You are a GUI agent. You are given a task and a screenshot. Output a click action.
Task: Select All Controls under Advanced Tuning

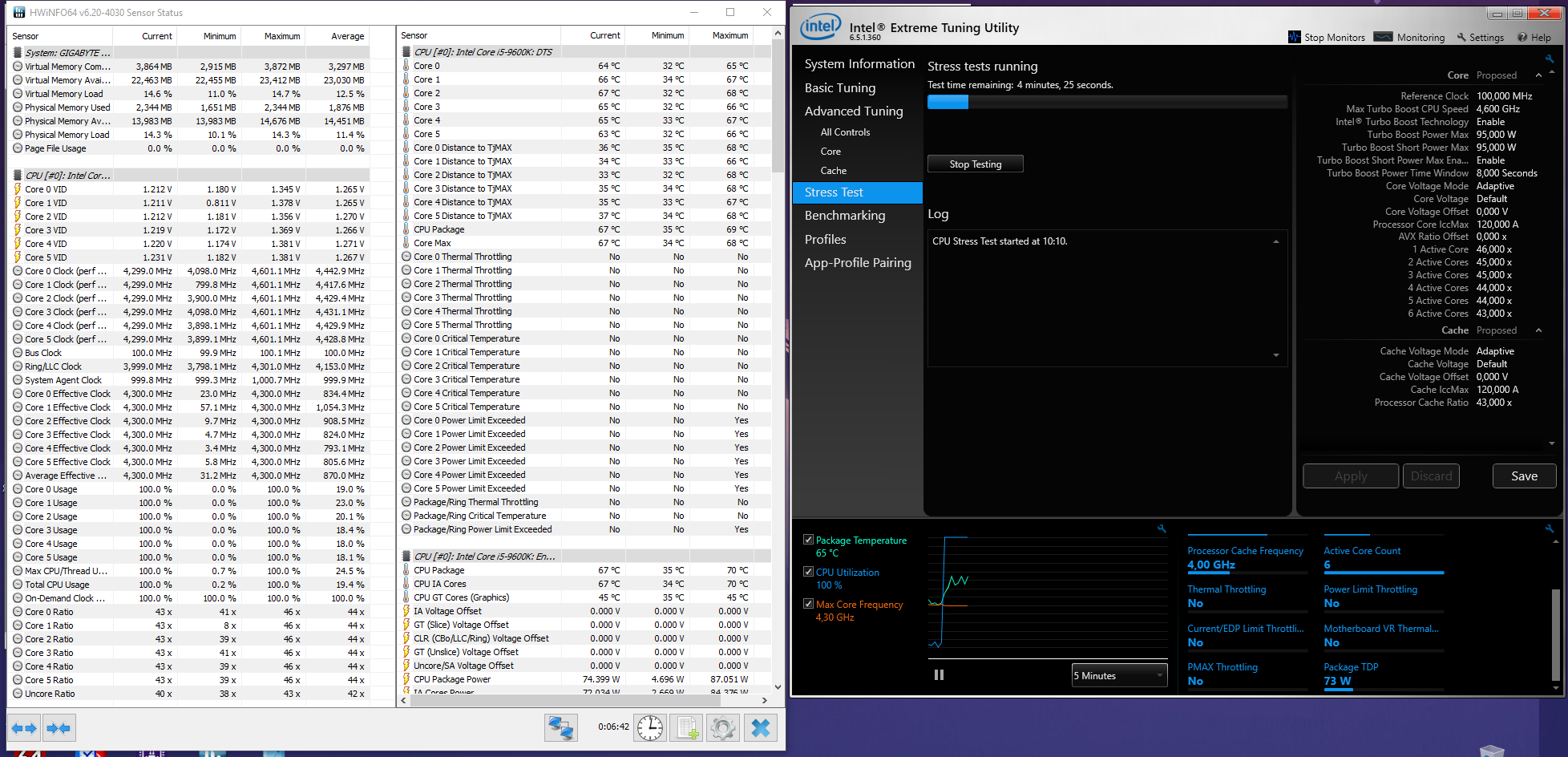click(x=845, y=132)
